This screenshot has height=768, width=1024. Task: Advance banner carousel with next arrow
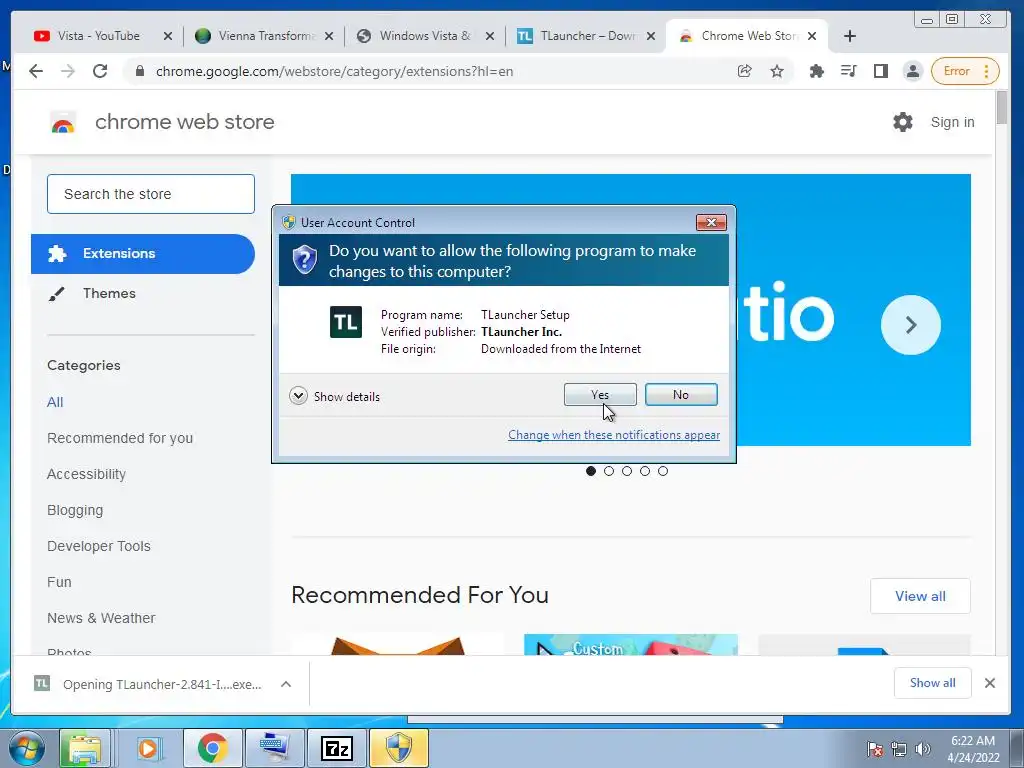click(x=910, y=325)
